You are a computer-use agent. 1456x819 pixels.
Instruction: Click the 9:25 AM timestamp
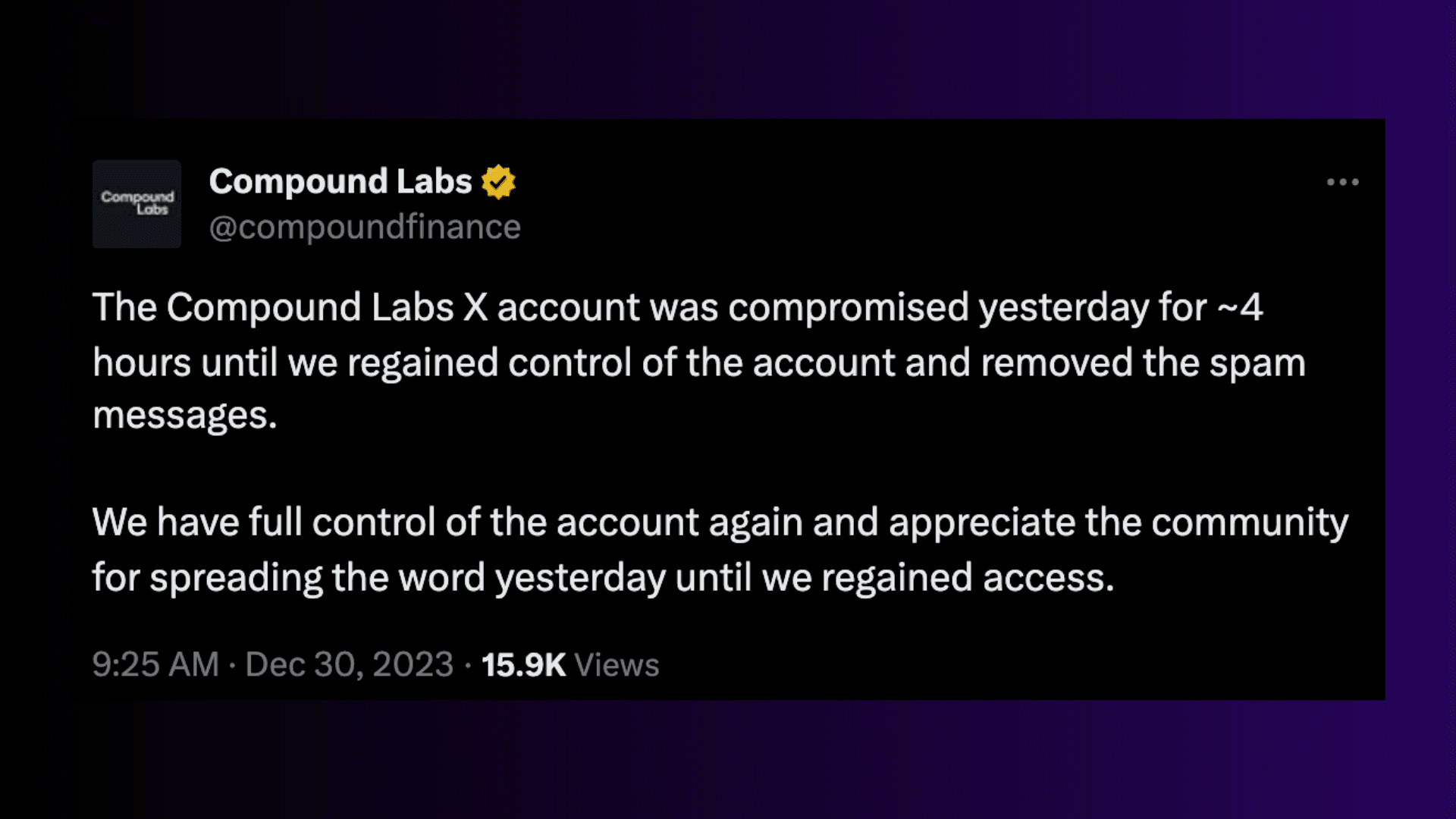click(x=155, y=664)
